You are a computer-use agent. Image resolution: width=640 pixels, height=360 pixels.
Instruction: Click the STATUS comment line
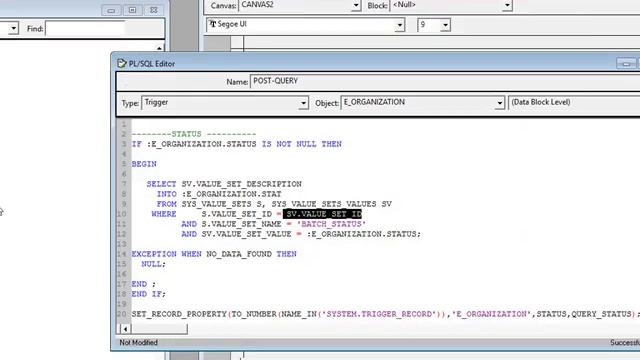tap(194, 134)
